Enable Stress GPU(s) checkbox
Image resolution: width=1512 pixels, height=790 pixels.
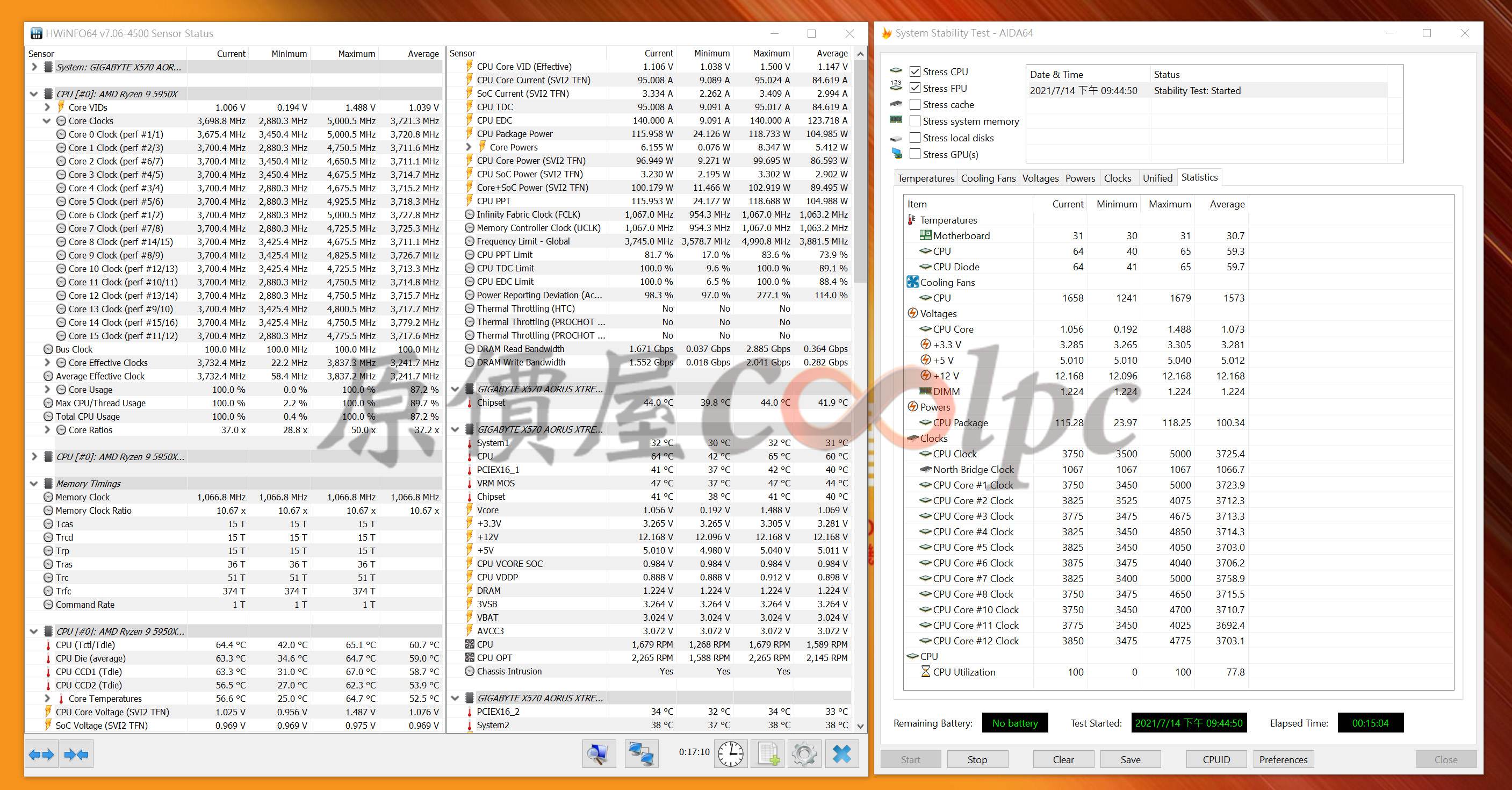pyautogui.click(x=915, y=154)
